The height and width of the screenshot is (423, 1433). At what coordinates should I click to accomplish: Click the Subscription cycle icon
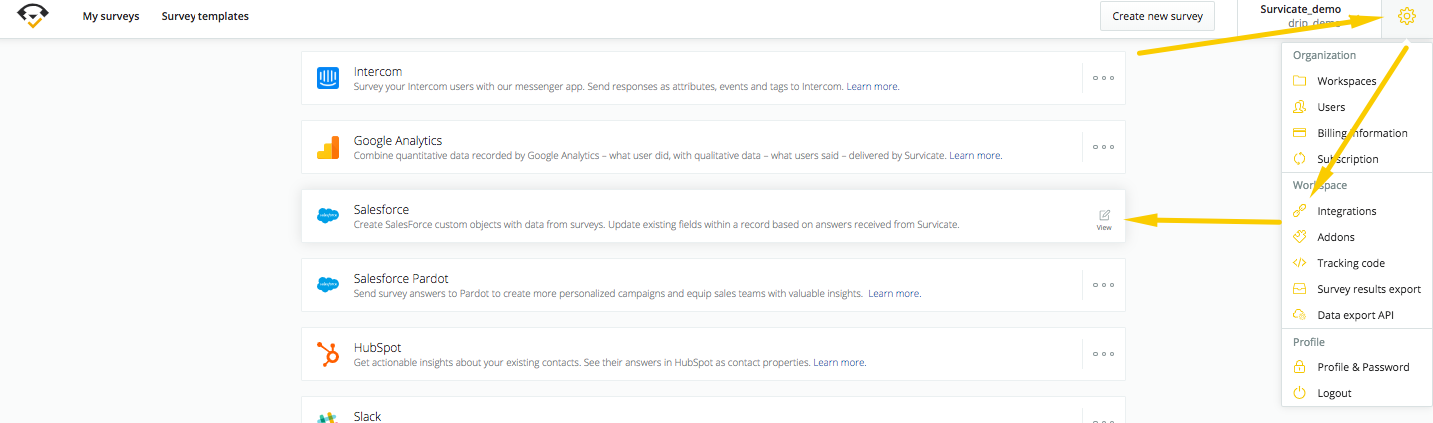[x=1300, y=159]
